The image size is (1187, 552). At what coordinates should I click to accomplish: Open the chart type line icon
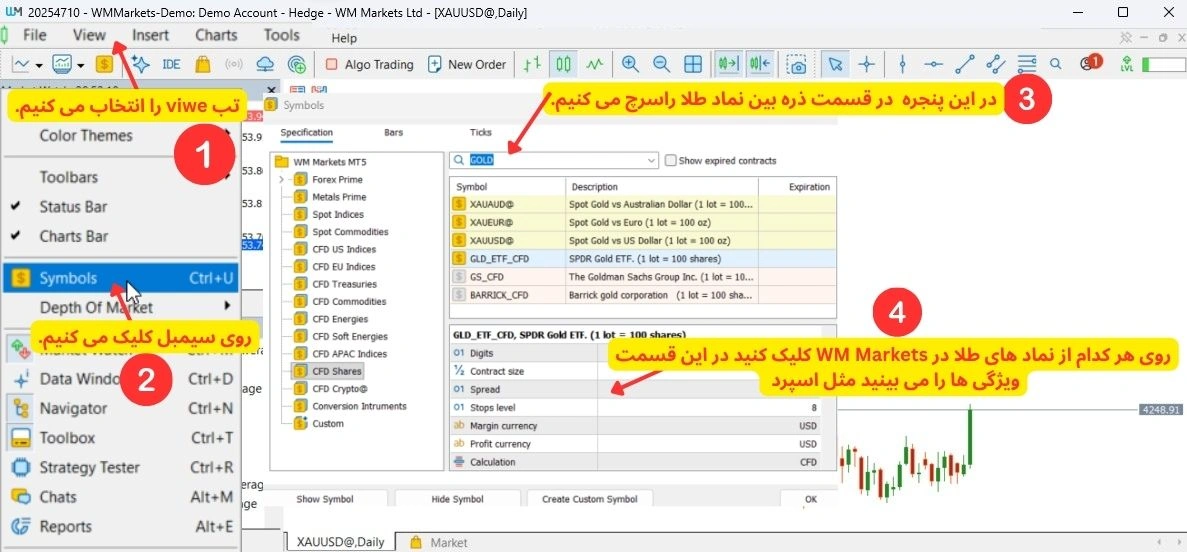(22, 64)
